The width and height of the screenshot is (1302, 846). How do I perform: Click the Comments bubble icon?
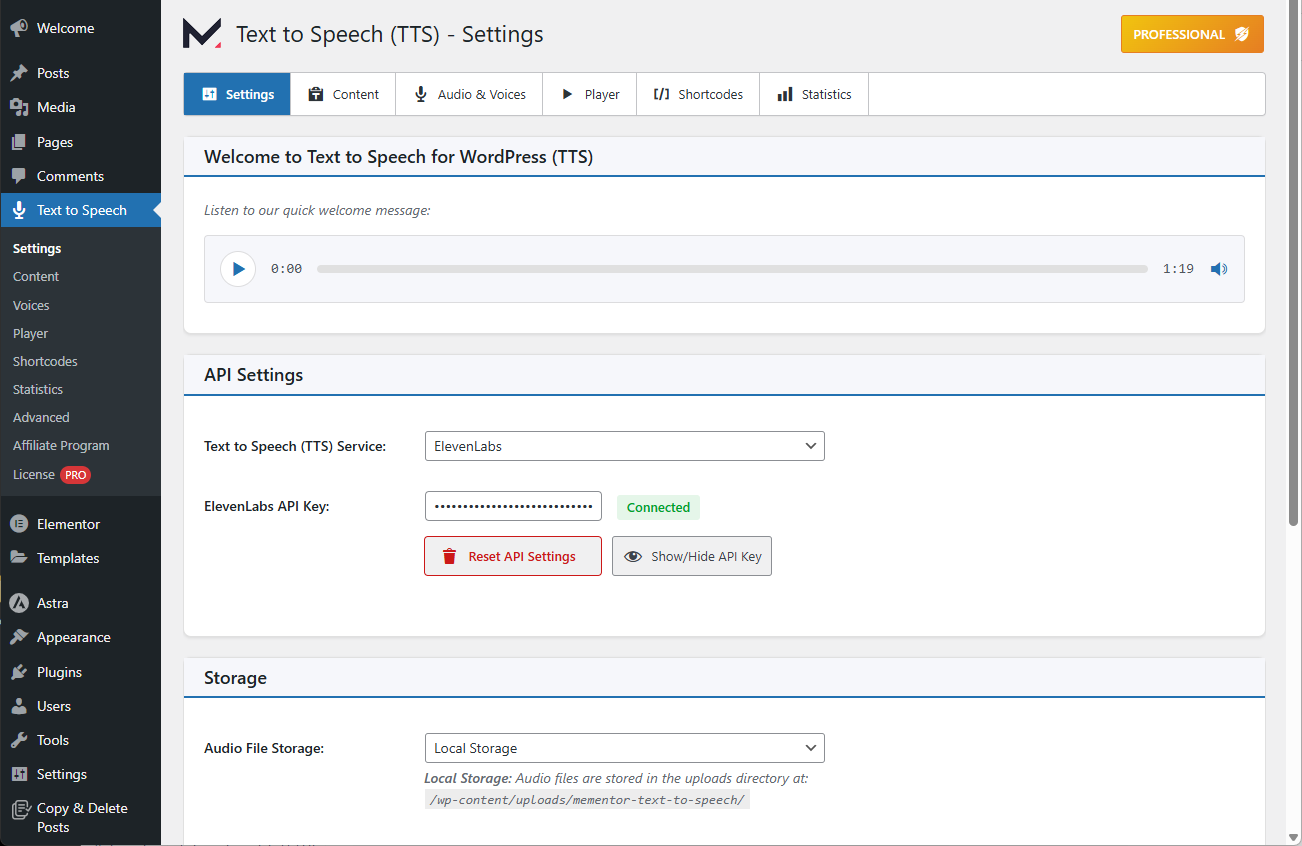coord(18,176)
